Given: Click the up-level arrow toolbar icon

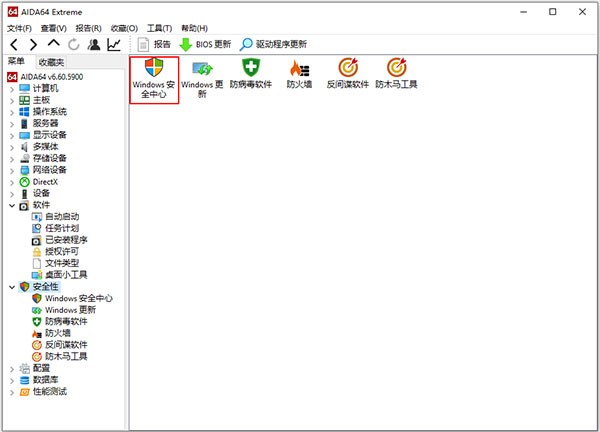Looking at the screenshot, I should (x=54, y=44).
